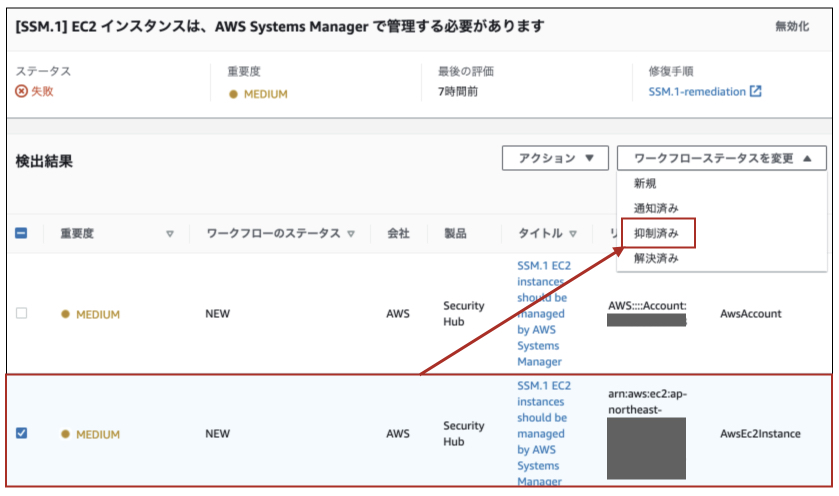Click the 7時間前 last evaluation value
The image size is (839, 496).
pos(457,91)
